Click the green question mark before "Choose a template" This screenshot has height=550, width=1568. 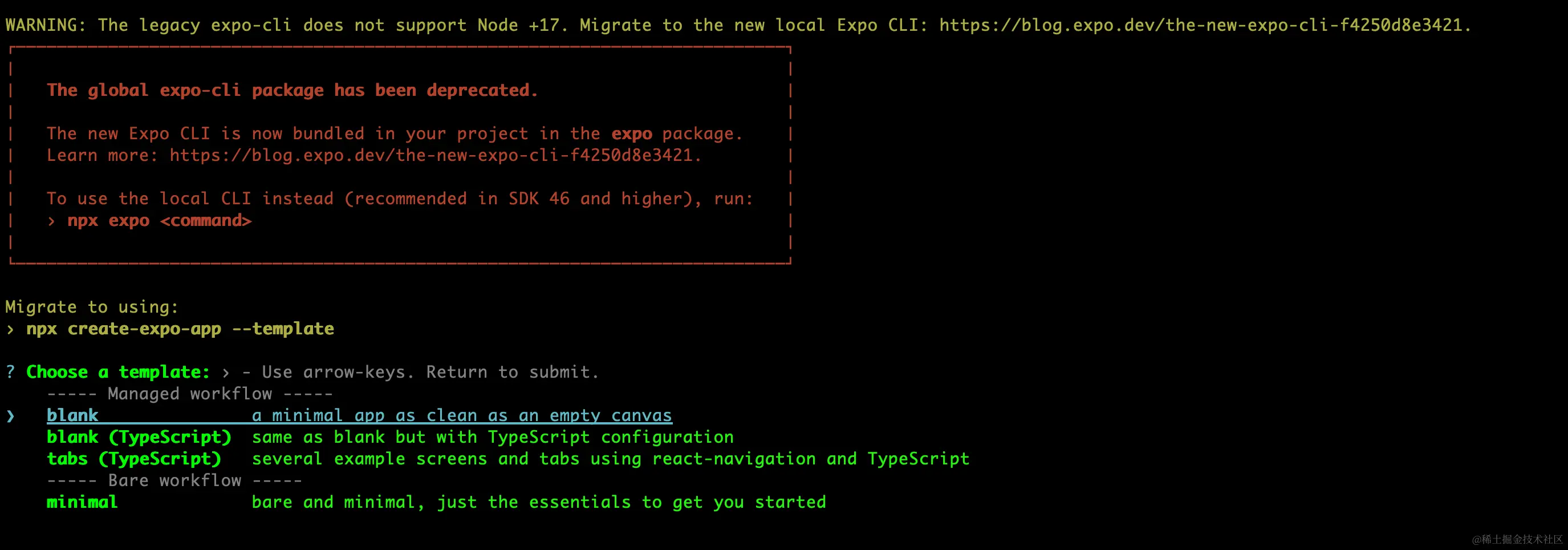(x=10, y=371)
